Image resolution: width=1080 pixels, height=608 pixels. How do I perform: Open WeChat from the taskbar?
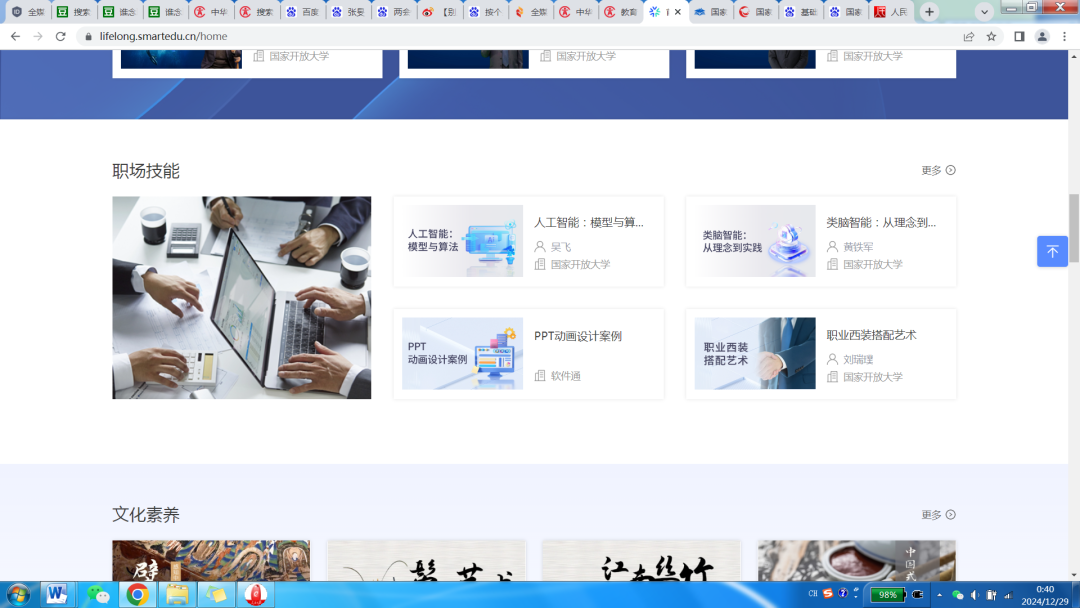coord(98,595)
